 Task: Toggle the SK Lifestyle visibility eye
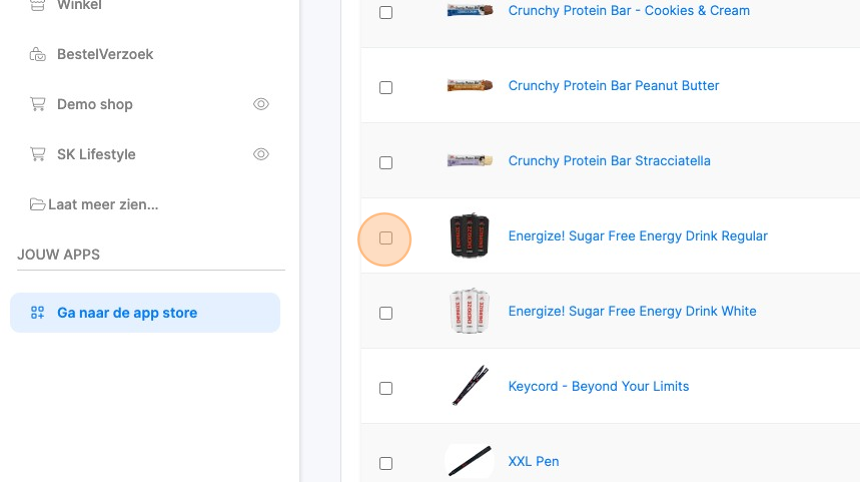pos(261,154)
